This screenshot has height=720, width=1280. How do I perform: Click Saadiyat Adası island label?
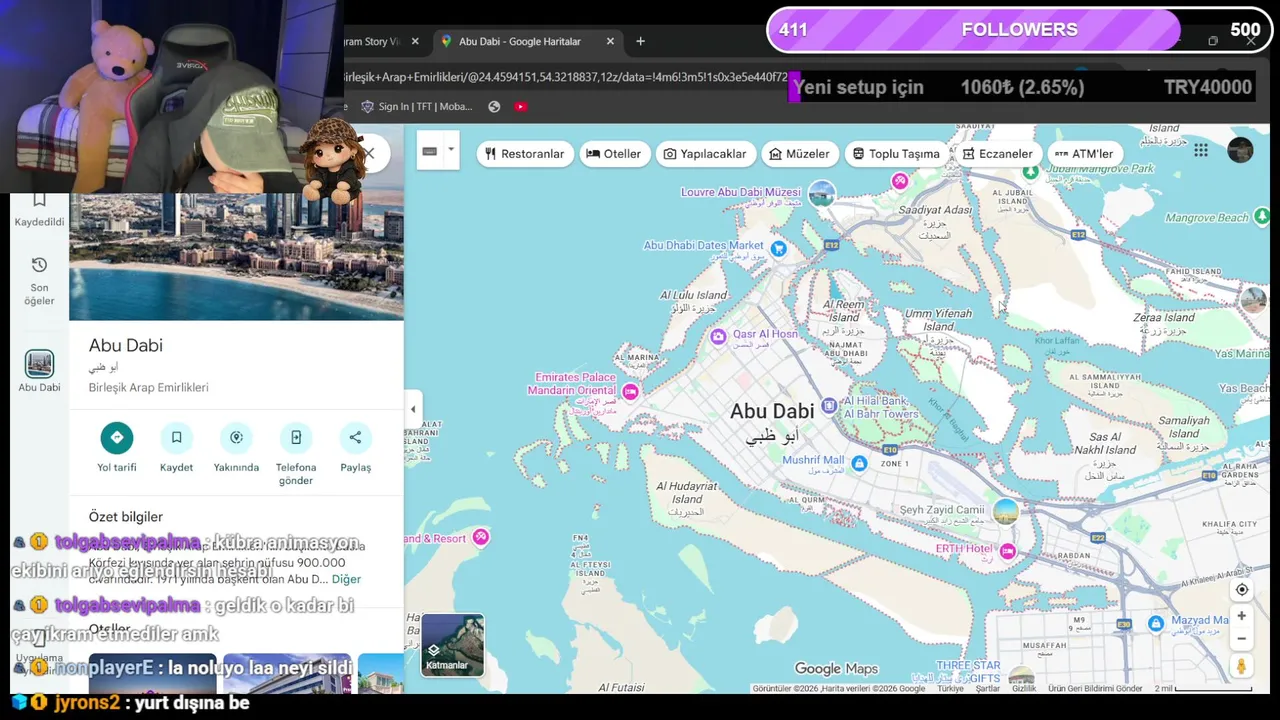click(x=935, y=210)
